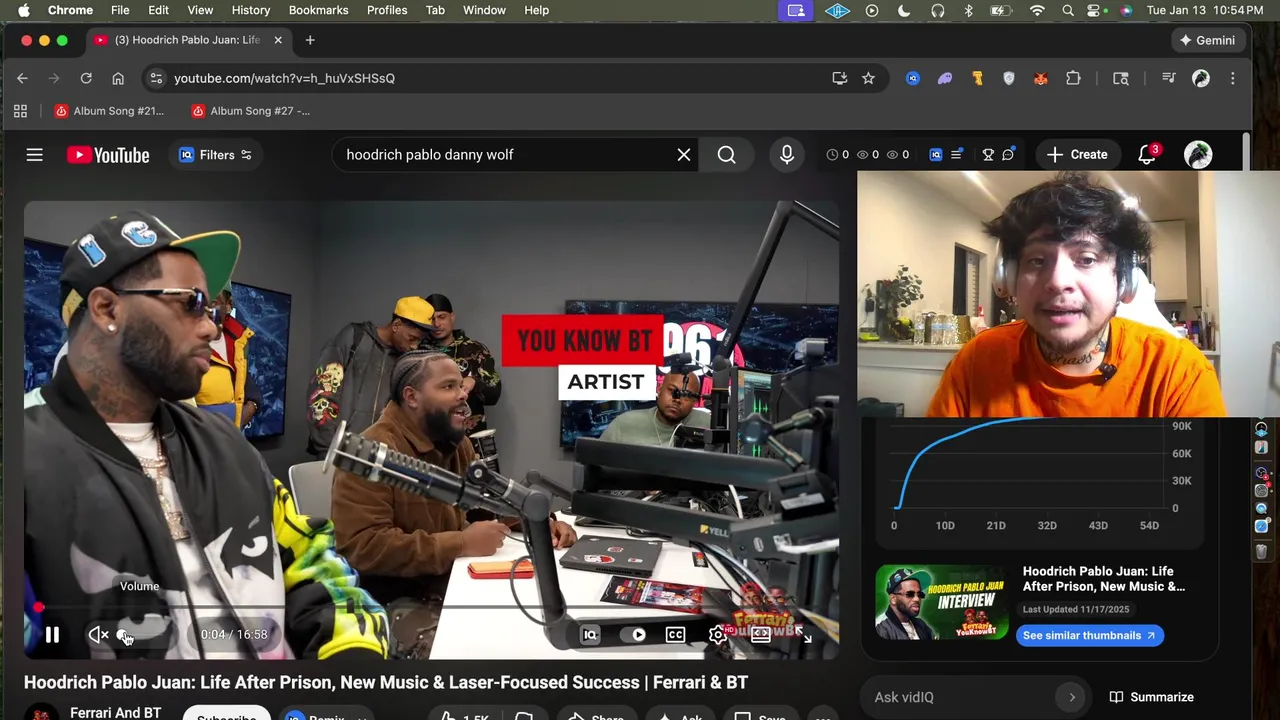This screenshot has height=720, width=1280.
Task: Open the Album Song #27 bookmark
Action: (250, 111)
